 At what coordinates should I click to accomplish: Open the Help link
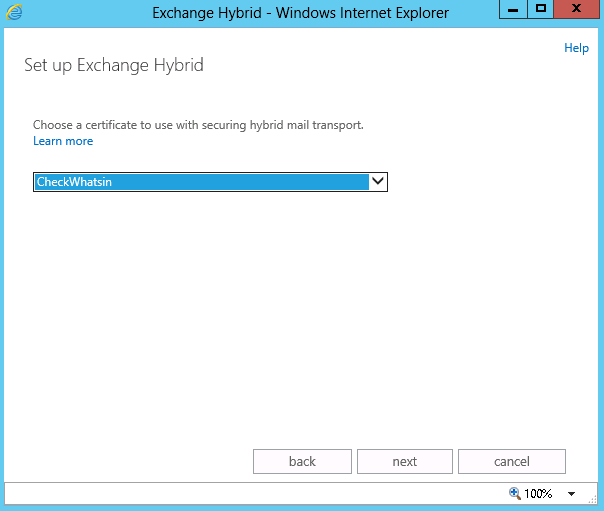(x=576, y=48)
